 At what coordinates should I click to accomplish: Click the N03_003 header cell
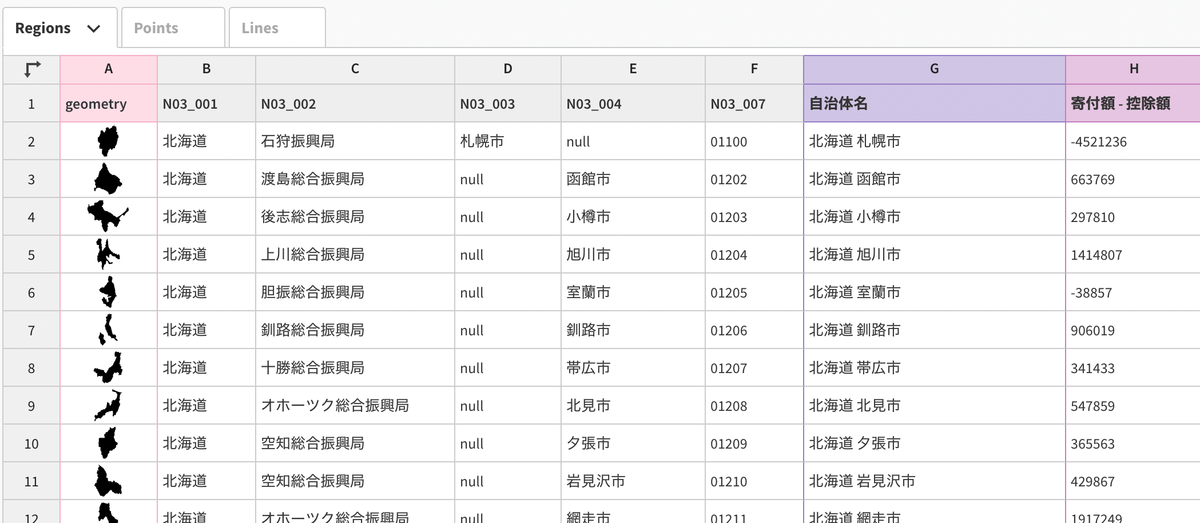click(x=508, y=103)
